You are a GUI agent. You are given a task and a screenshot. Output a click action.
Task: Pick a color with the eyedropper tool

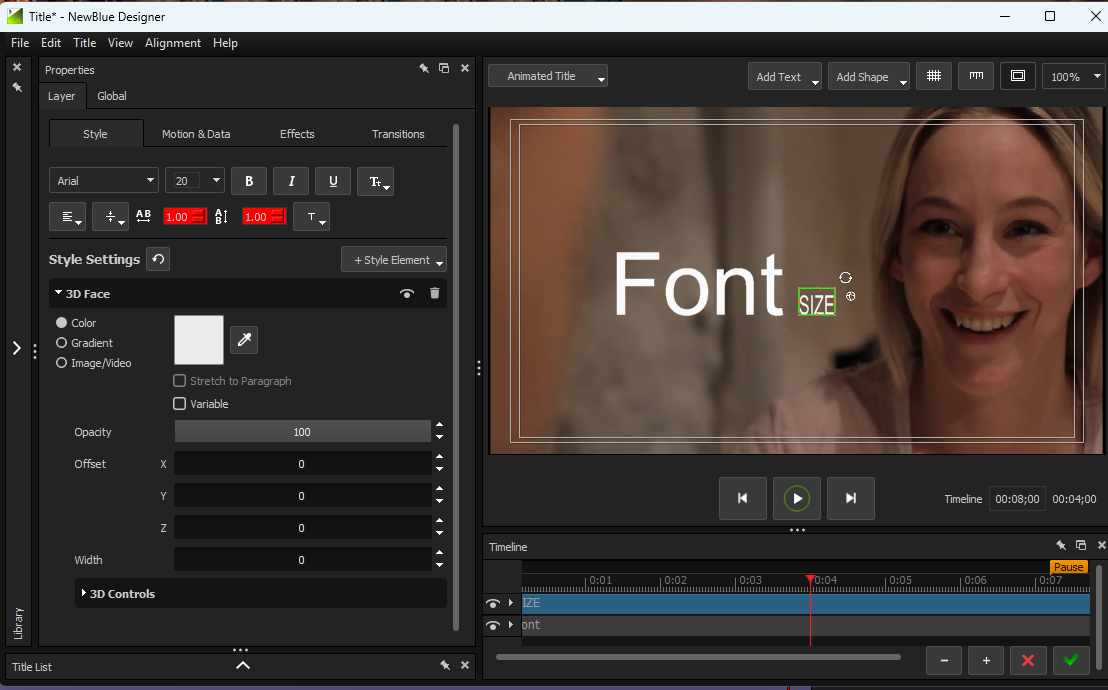click(x=244, y=340)
